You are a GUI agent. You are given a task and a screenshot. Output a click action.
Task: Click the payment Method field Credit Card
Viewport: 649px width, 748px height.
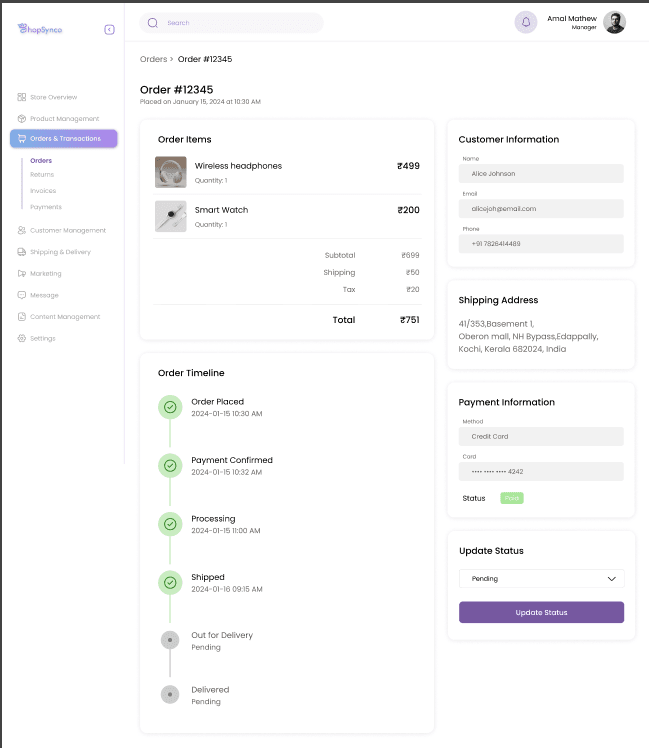point(541,436)
